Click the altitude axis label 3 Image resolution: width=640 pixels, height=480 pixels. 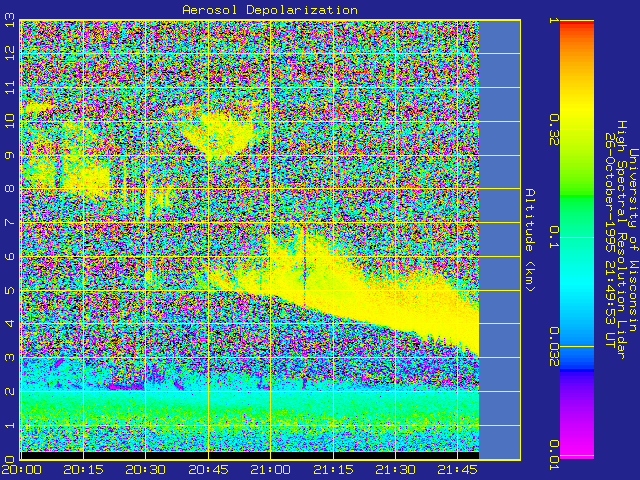click(x=10, y=358)
